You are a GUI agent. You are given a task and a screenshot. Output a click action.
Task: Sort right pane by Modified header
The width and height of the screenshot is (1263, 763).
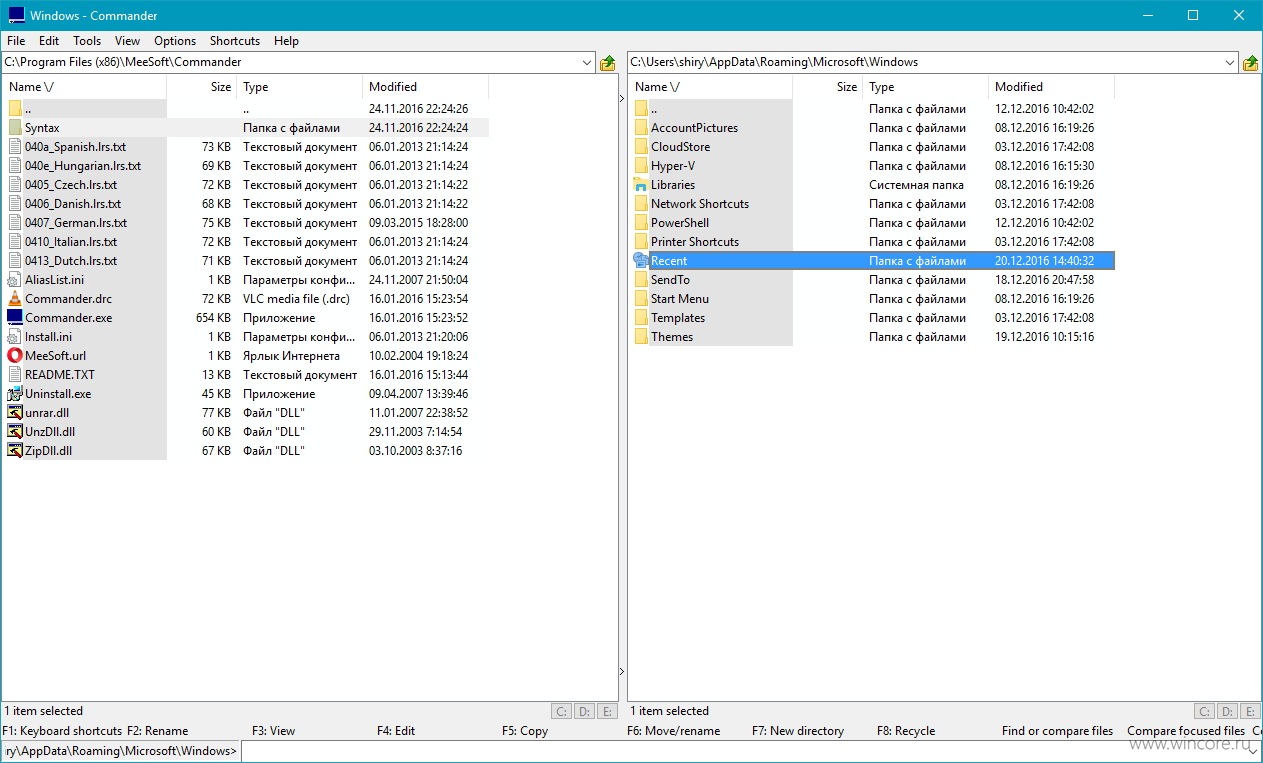tap(1051, 87)
